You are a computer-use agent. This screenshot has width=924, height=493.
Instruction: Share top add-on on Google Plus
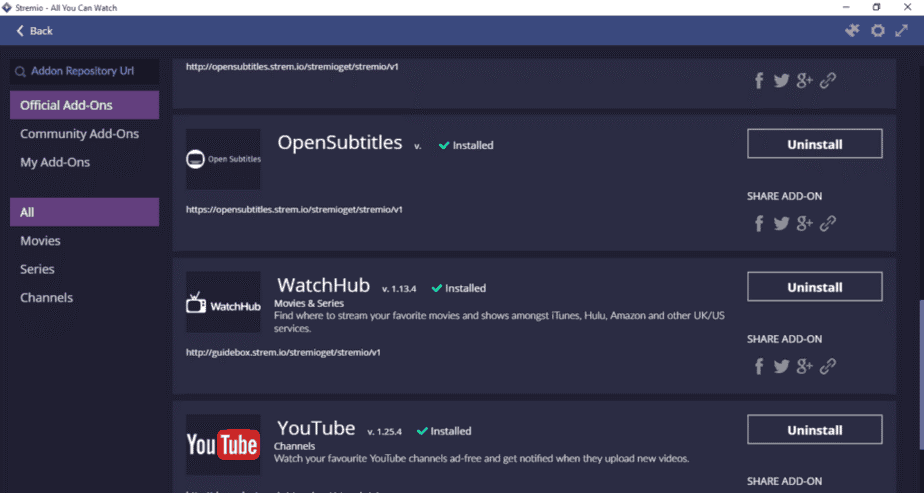tap(804, 81)
